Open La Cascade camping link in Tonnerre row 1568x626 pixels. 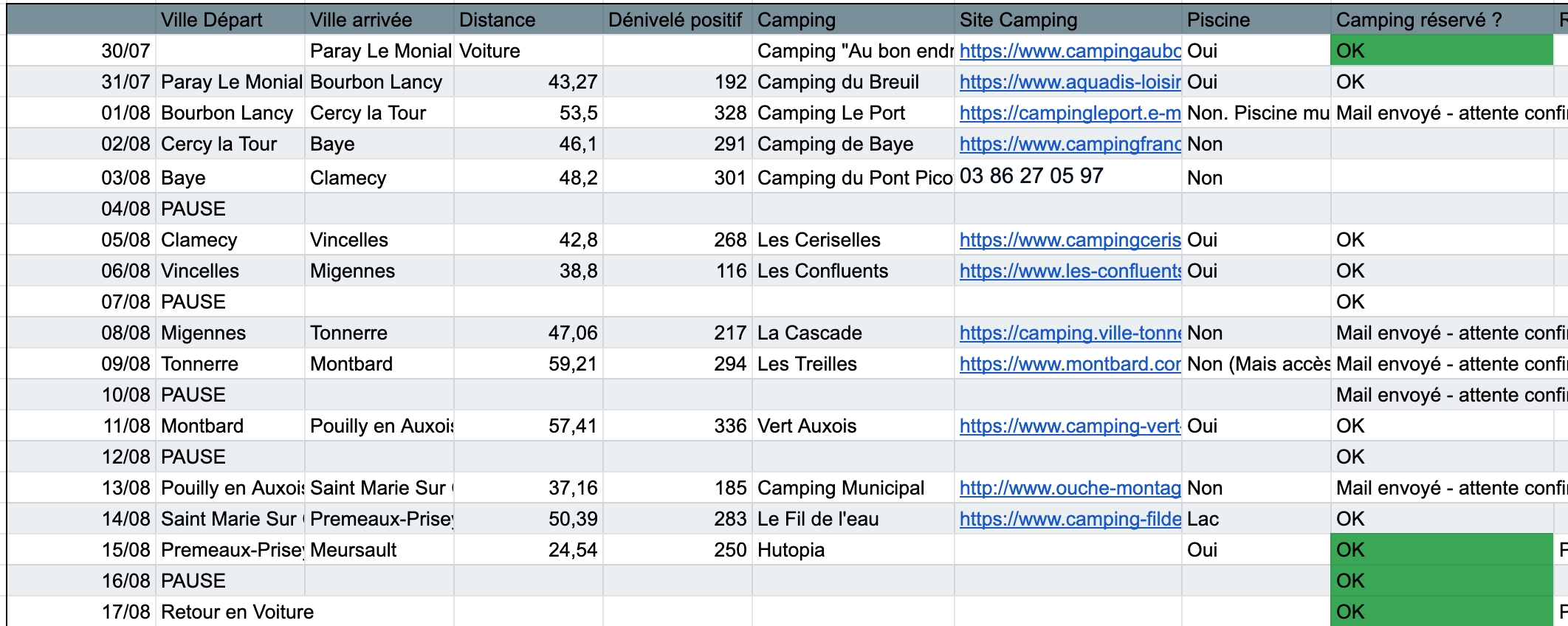(1069, 333)
